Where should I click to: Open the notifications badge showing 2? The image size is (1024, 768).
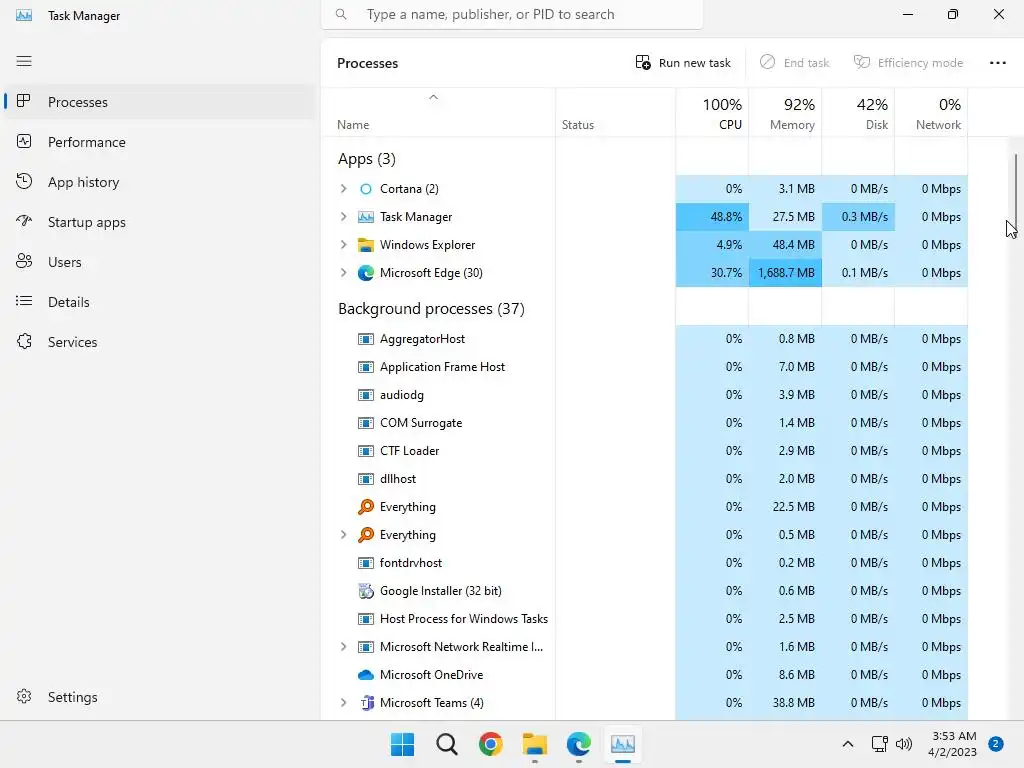996,743
